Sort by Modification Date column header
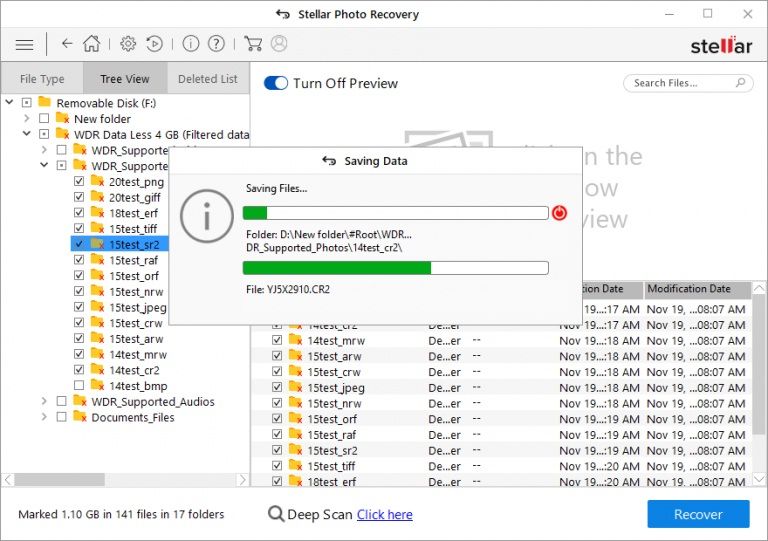The height and width of the screenshot is (541, 768). point(697,289)
